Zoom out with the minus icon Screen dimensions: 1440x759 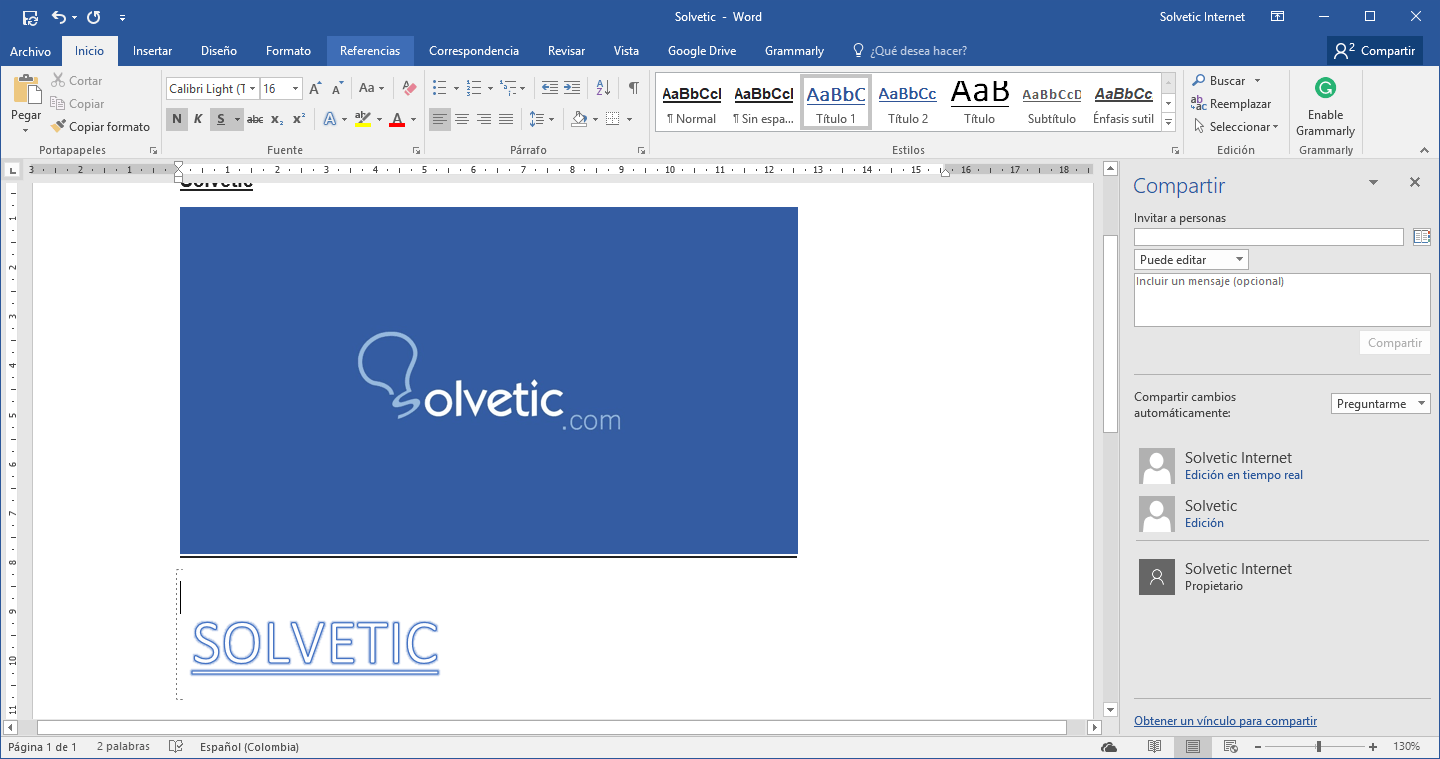click(1257, 747)
